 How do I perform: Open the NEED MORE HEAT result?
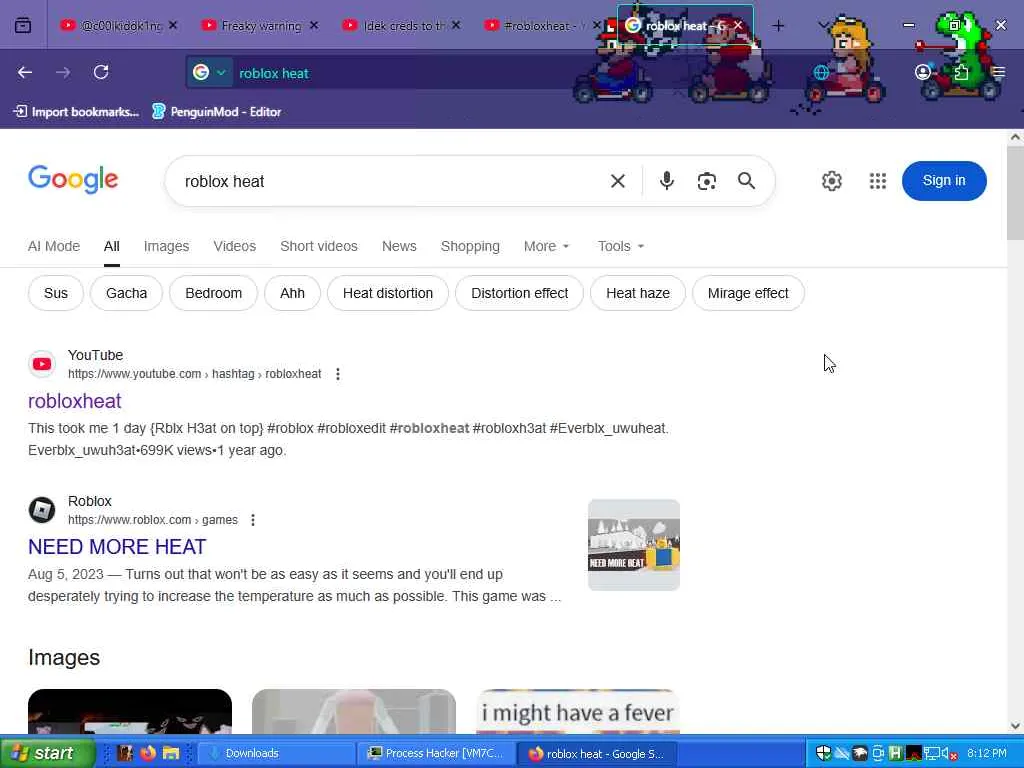tap(117, 547)
